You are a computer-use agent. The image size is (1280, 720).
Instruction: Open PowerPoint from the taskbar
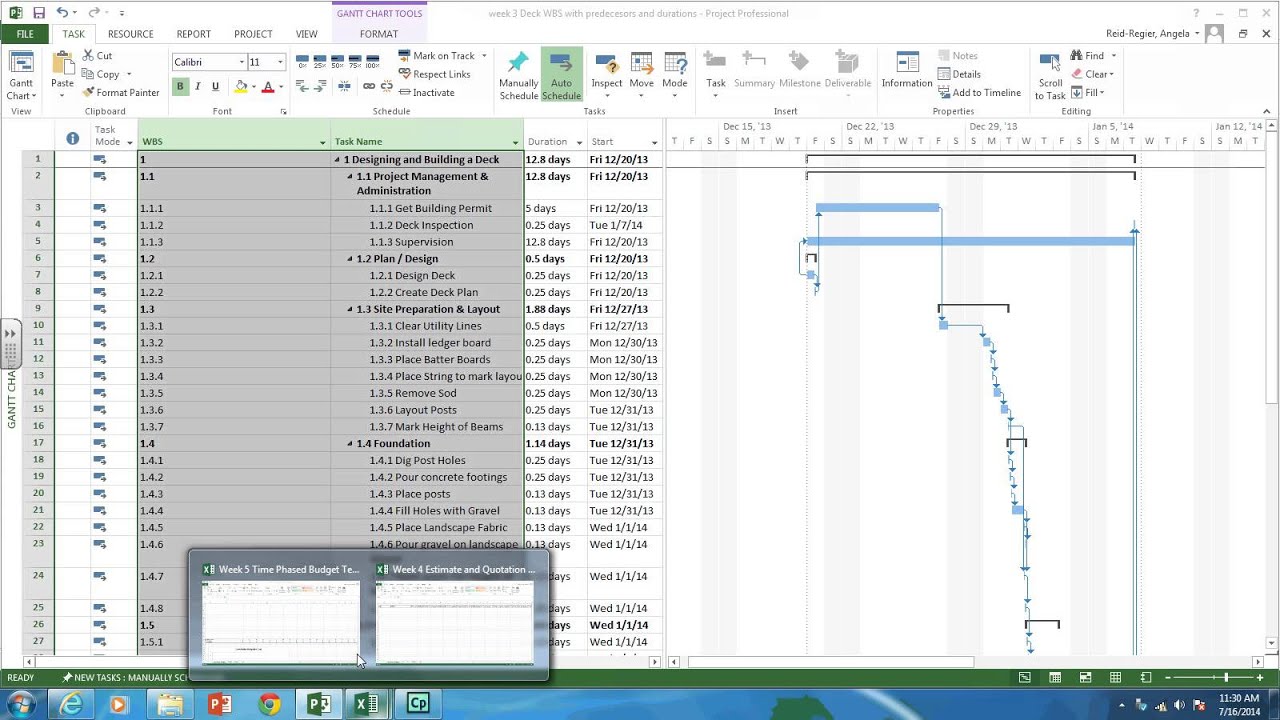pos(220,704)
